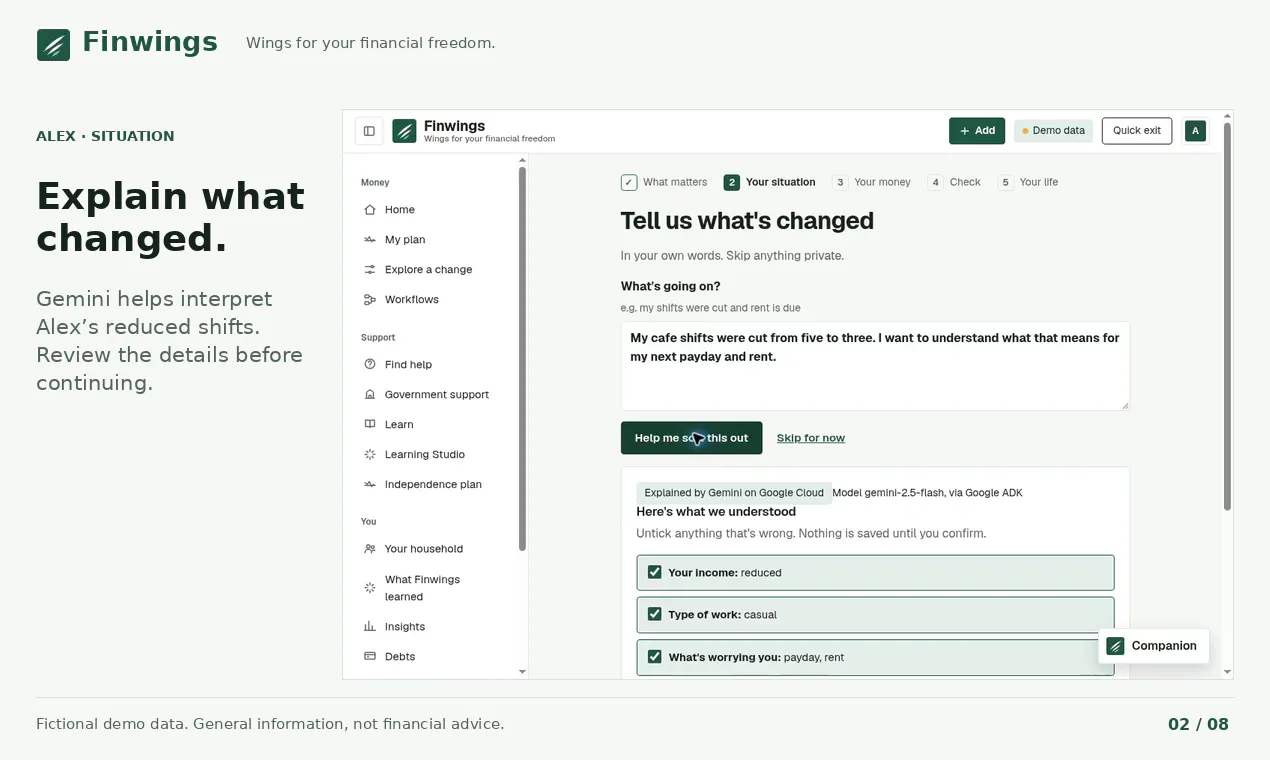Screen dimensions: 1270x760
Task: Click the Explained by Gemini on Google Cloud tag
Action: [x=734, y=493]
